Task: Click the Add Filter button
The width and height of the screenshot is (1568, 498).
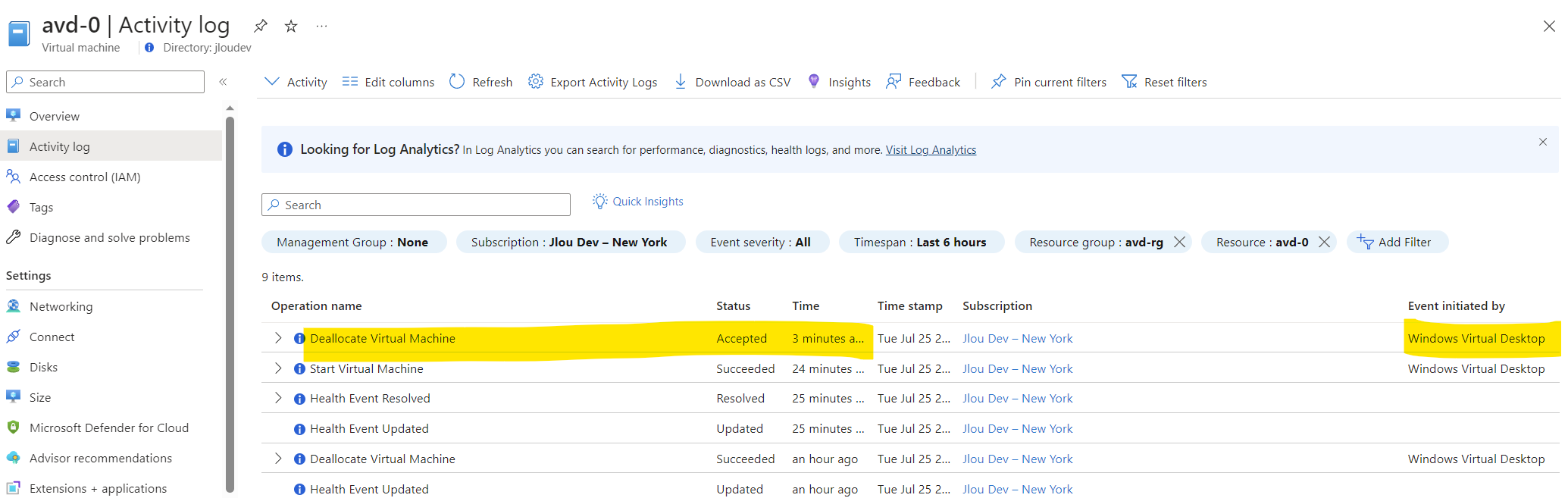Action: pos(1397,242)
